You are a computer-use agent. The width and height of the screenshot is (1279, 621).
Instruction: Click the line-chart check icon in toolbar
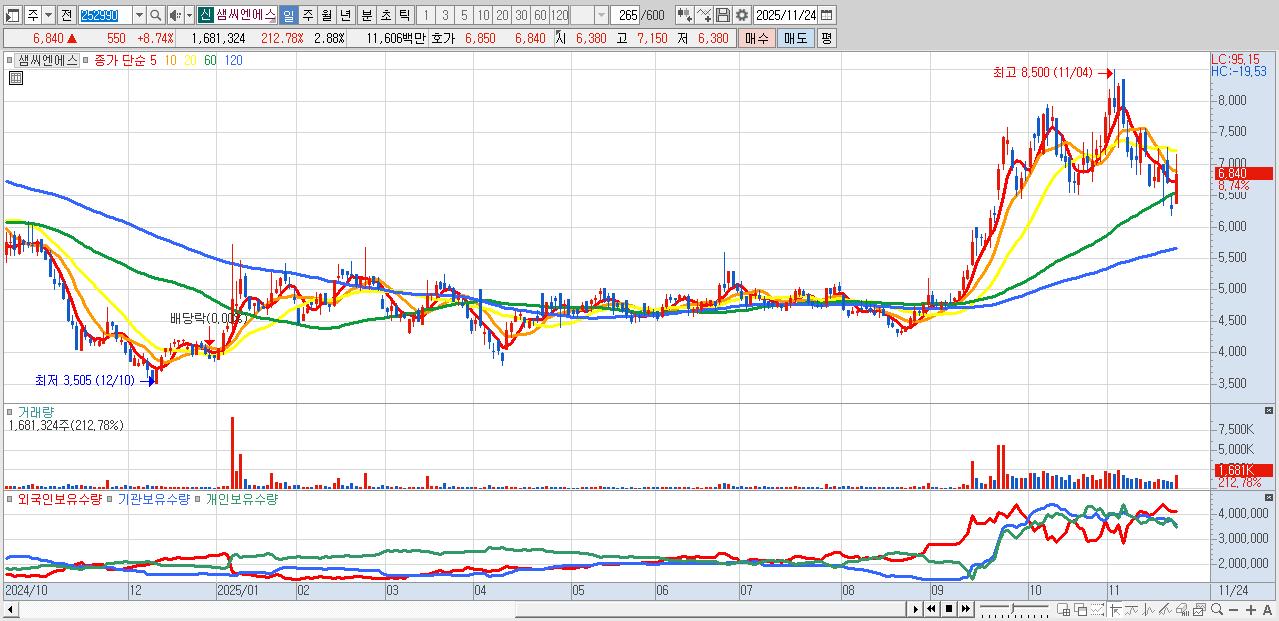(x=704, y=15)
